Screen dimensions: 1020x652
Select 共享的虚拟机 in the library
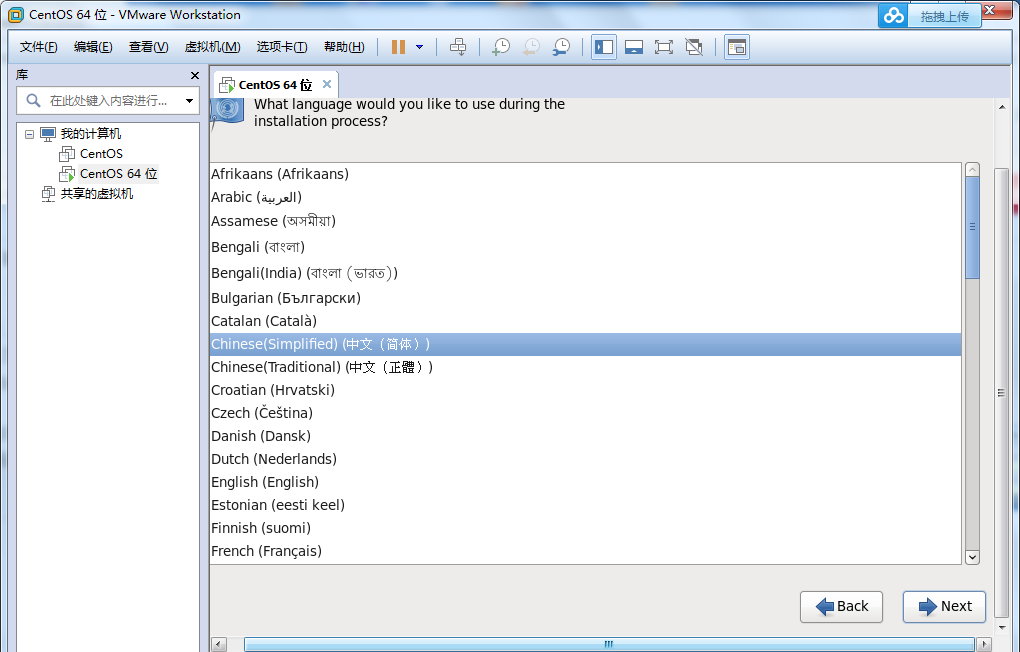click(96, 194)
